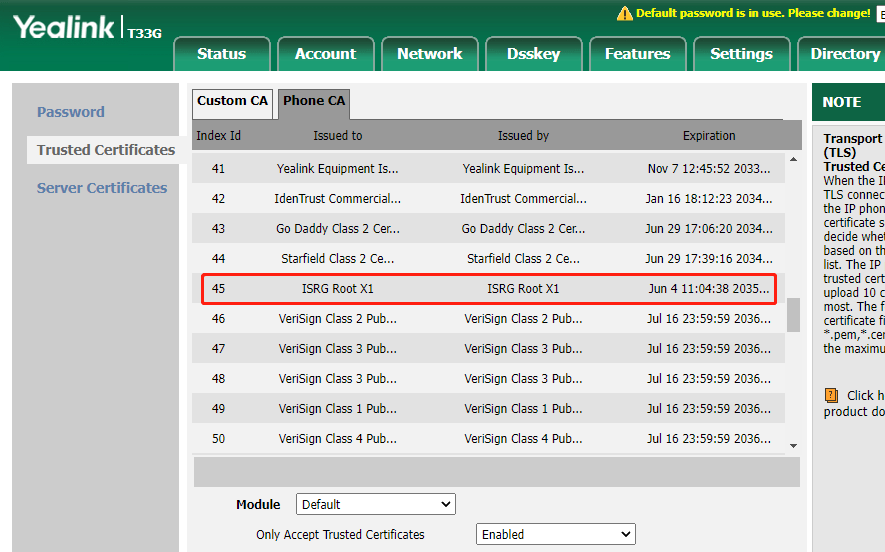The height and width of the screenshot is (552, 885).
Task: Click the Expiration column header
Action: [x=709, y=135]
